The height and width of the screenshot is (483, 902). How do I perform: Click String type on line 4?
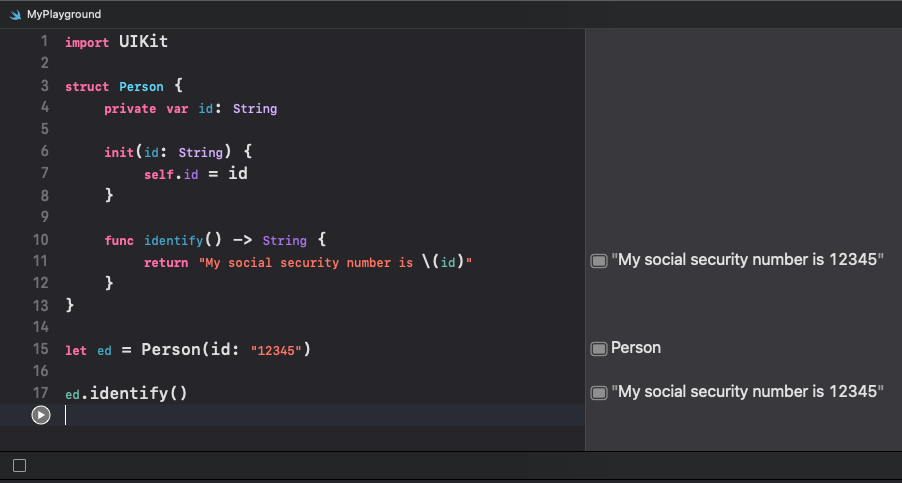(x=255, y=109)
